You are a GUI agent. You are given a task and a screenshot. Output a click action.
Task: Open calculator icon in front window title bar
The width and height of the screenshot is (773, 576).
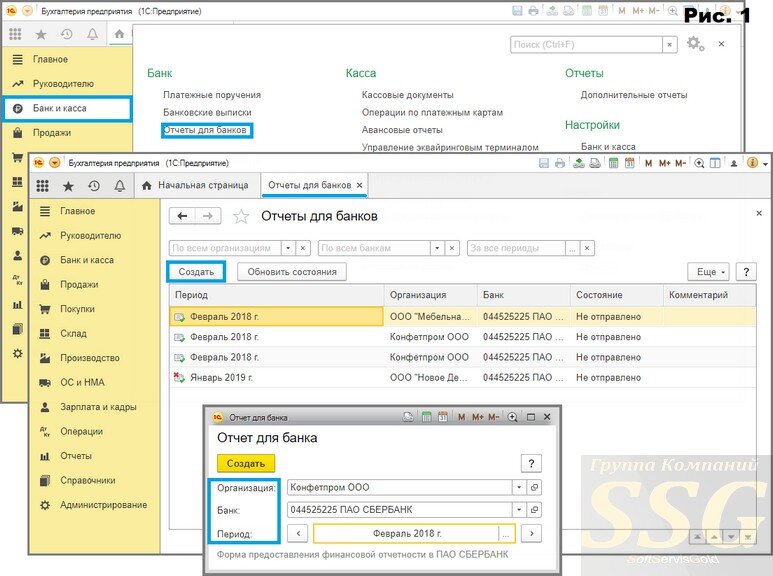(x=613, y=163)
